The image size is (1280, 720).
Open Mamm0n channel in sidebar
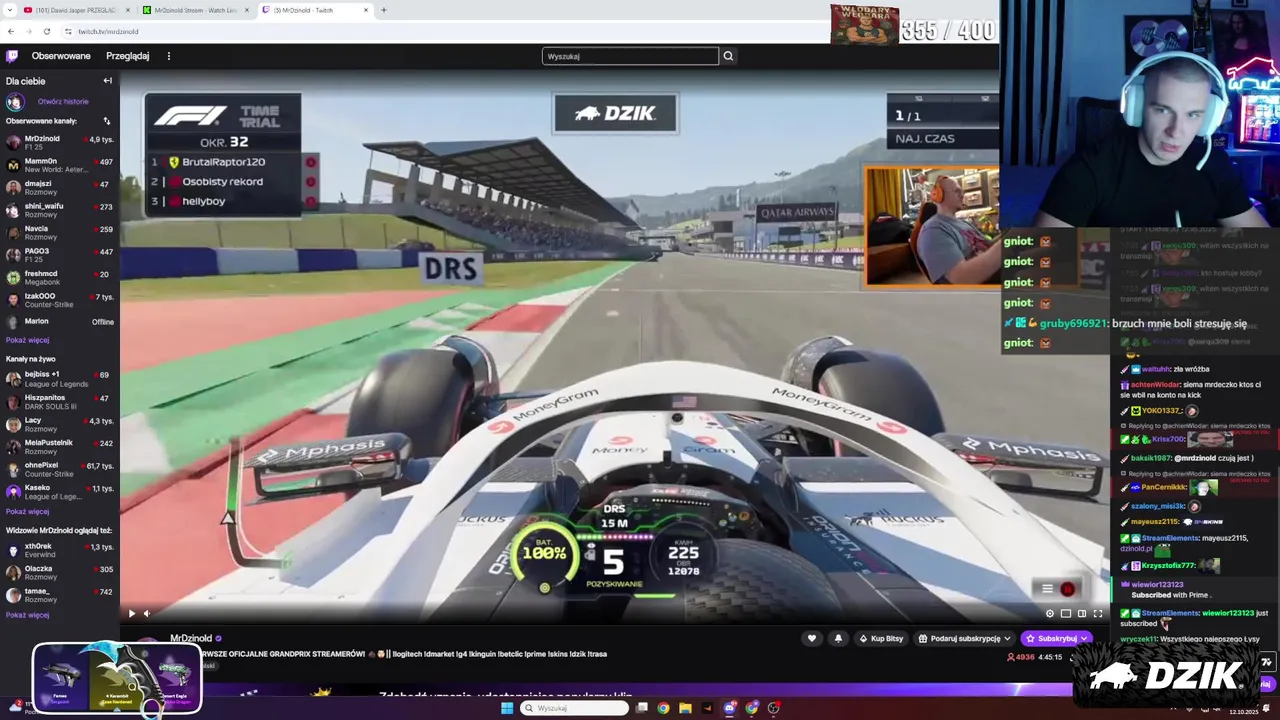point(60,165)
